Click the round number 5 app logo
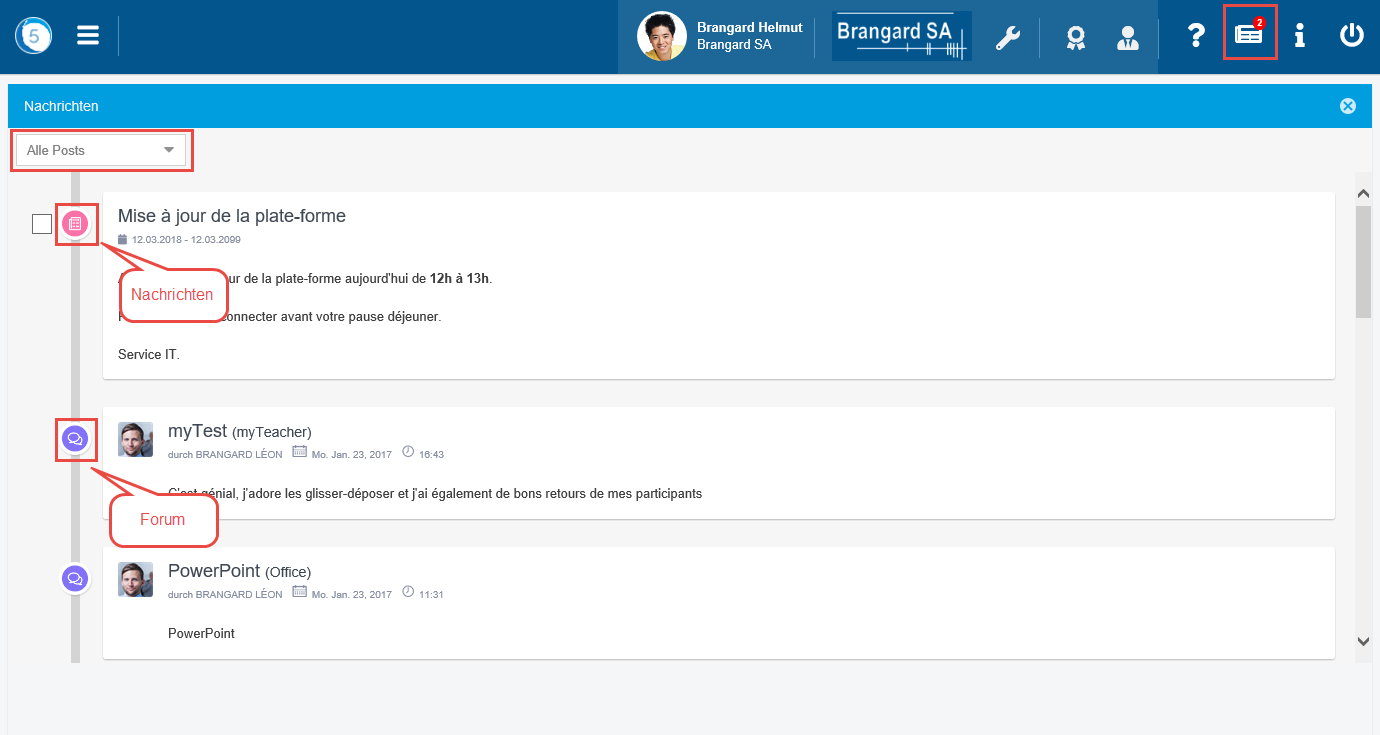1380x735 pixels. [34, 36]
